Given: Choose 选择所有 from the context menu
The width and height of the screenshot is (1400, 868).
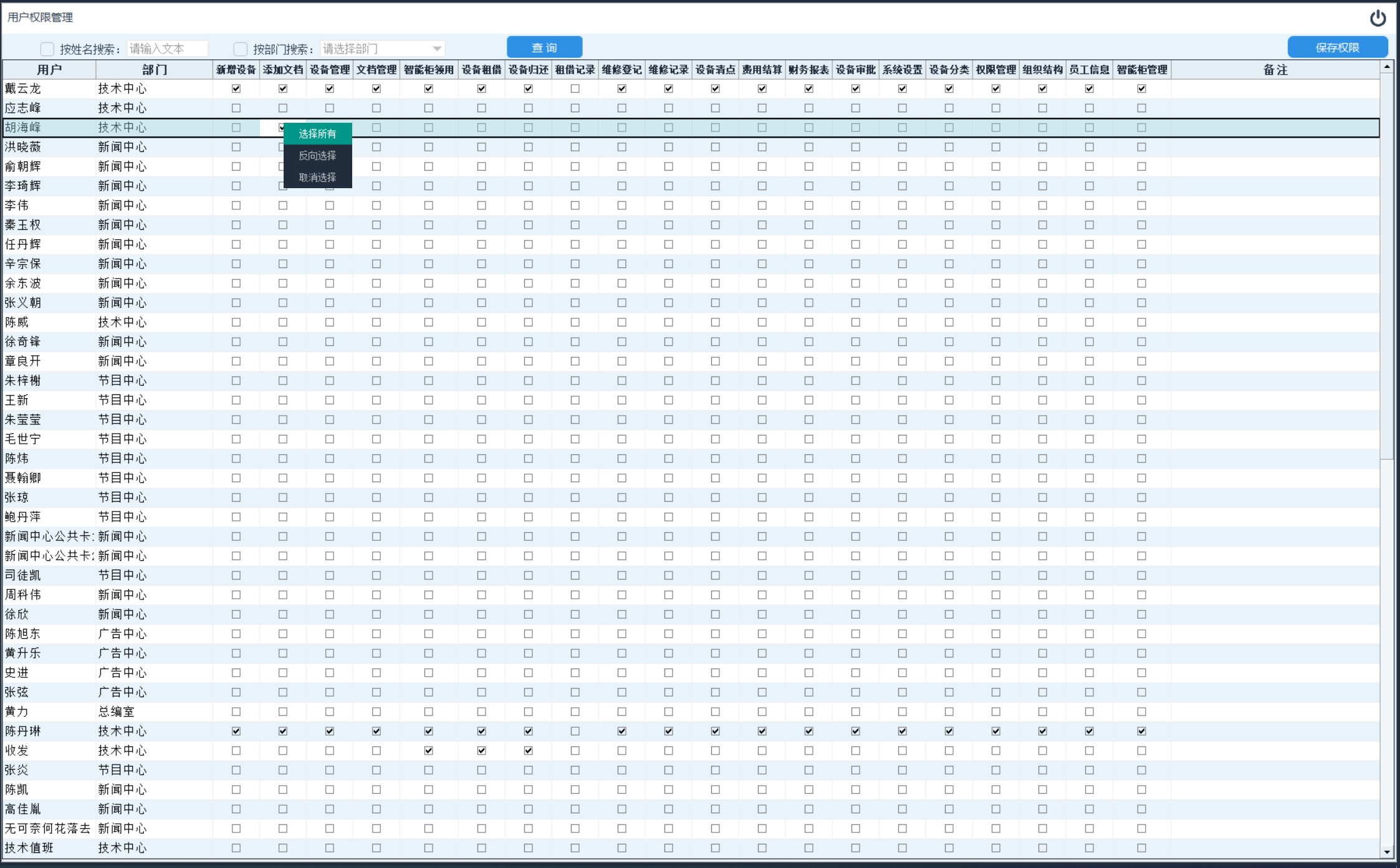Looking at the screenshot, I should pos(317,133).
